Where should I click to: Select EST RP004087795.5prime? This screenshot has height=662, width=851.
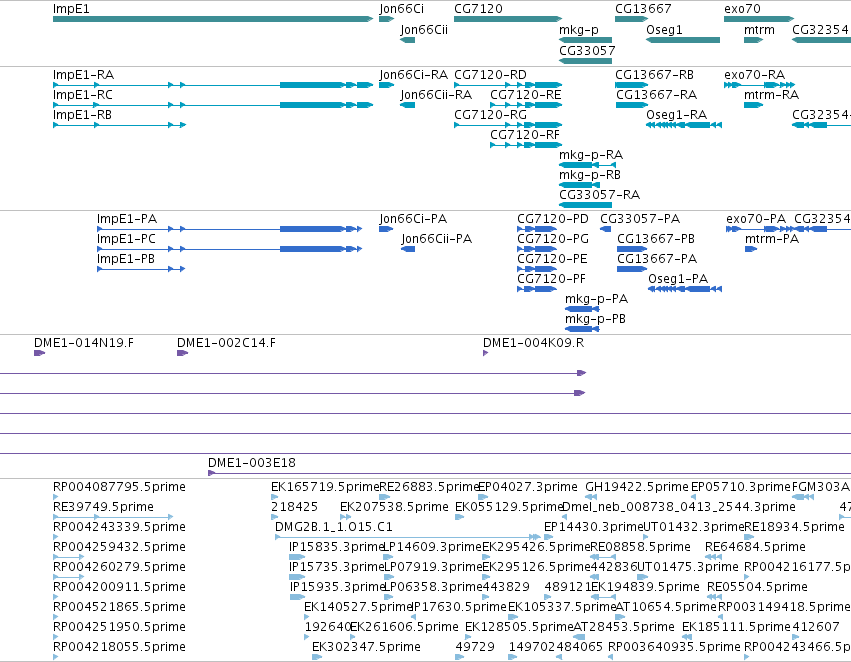55,497
